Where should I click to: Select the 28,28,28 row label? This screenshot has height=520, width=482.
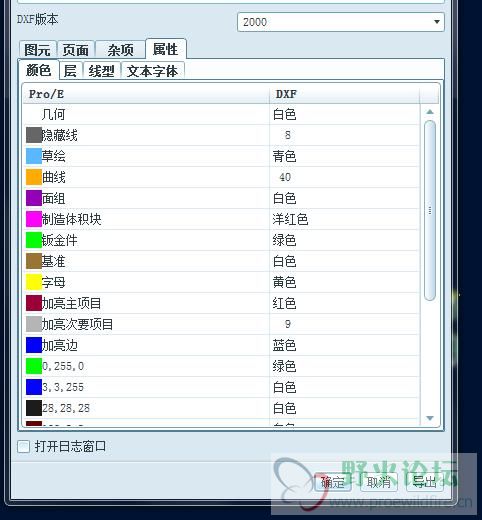point(66,408)
